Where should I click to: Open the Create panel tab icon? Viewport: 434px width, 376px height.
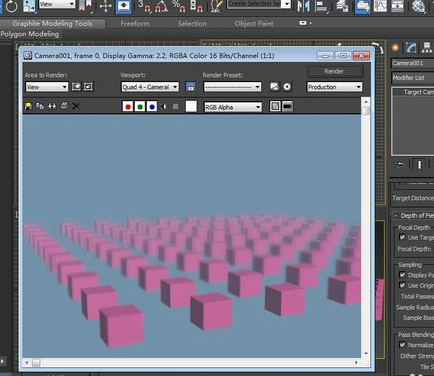(x=396, y=48)
